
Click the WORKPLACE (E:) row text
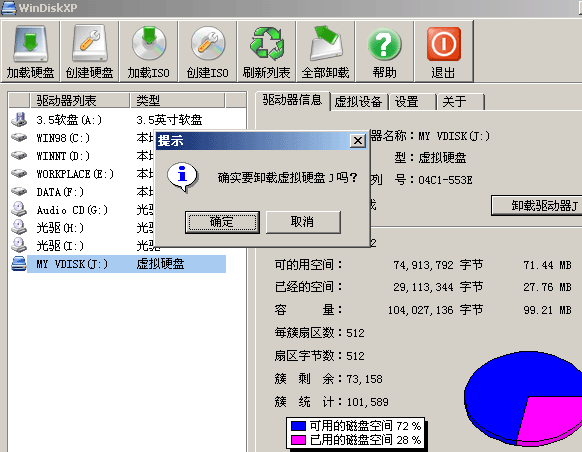(75, 174)
